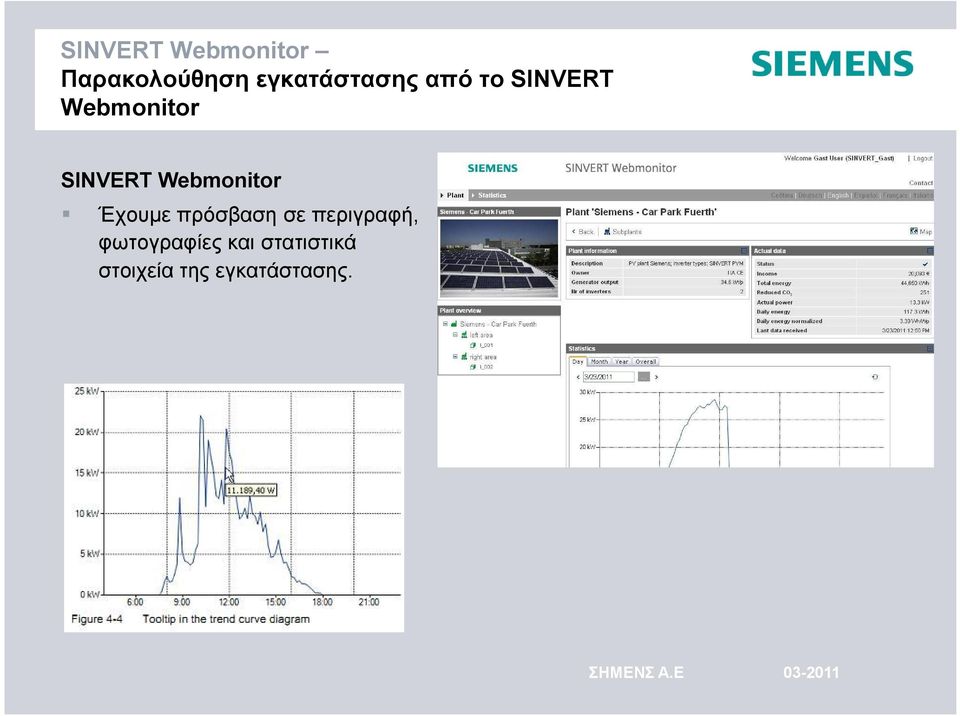Switch language to English
Screen dimensions: 960x716
point(838,195)
